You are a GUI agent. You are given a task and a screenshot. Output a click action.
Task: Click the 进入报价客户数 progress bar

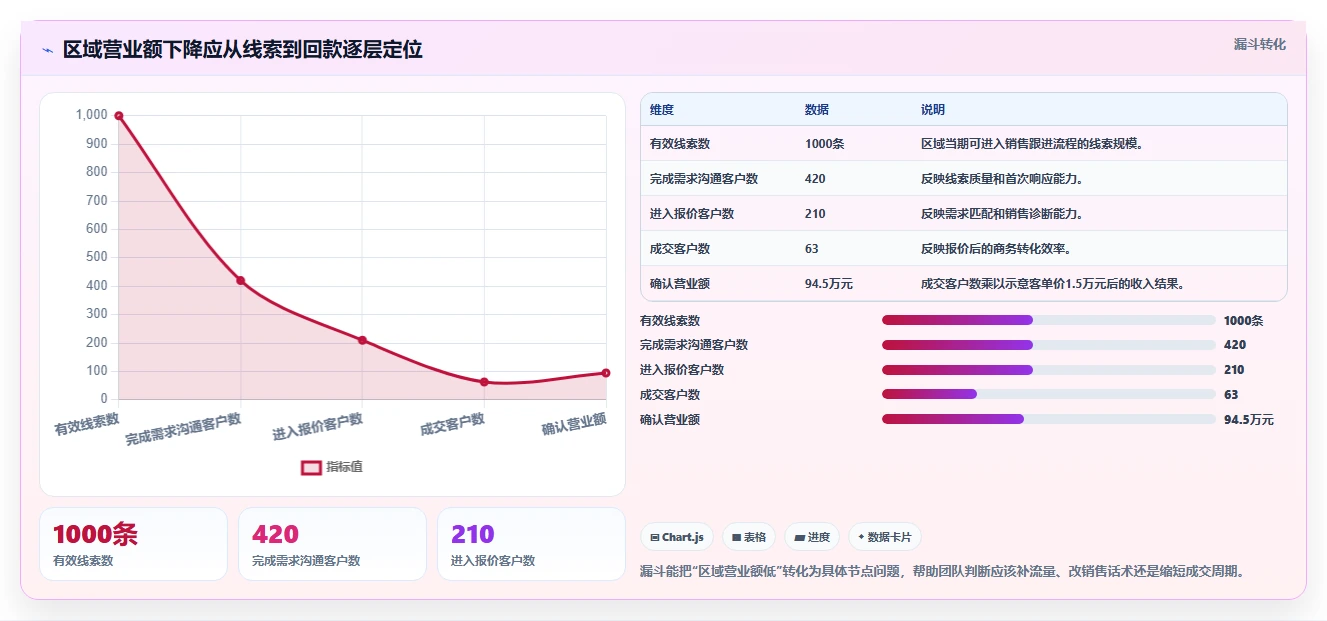(1048, 370)
